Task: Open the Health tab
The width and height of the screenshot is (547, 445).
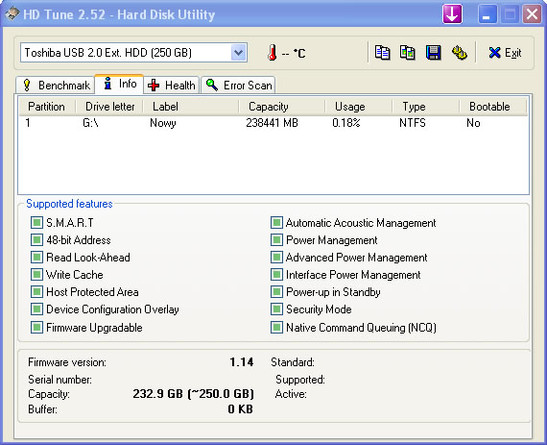Action: click(x=171, y=85)
